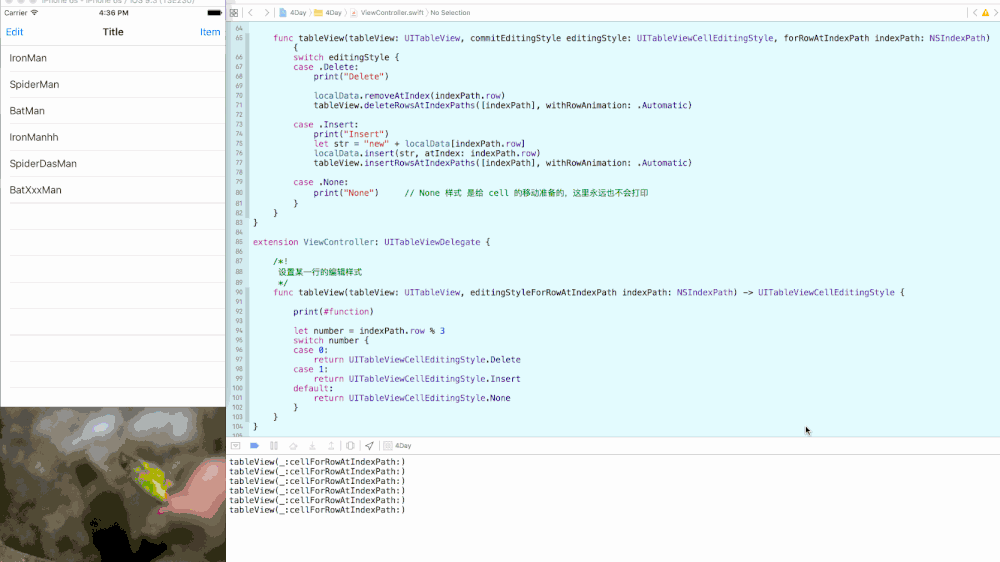Screen dimensions: 1000x562
Task: Go forward in editor history
Action: click(267, 13)
